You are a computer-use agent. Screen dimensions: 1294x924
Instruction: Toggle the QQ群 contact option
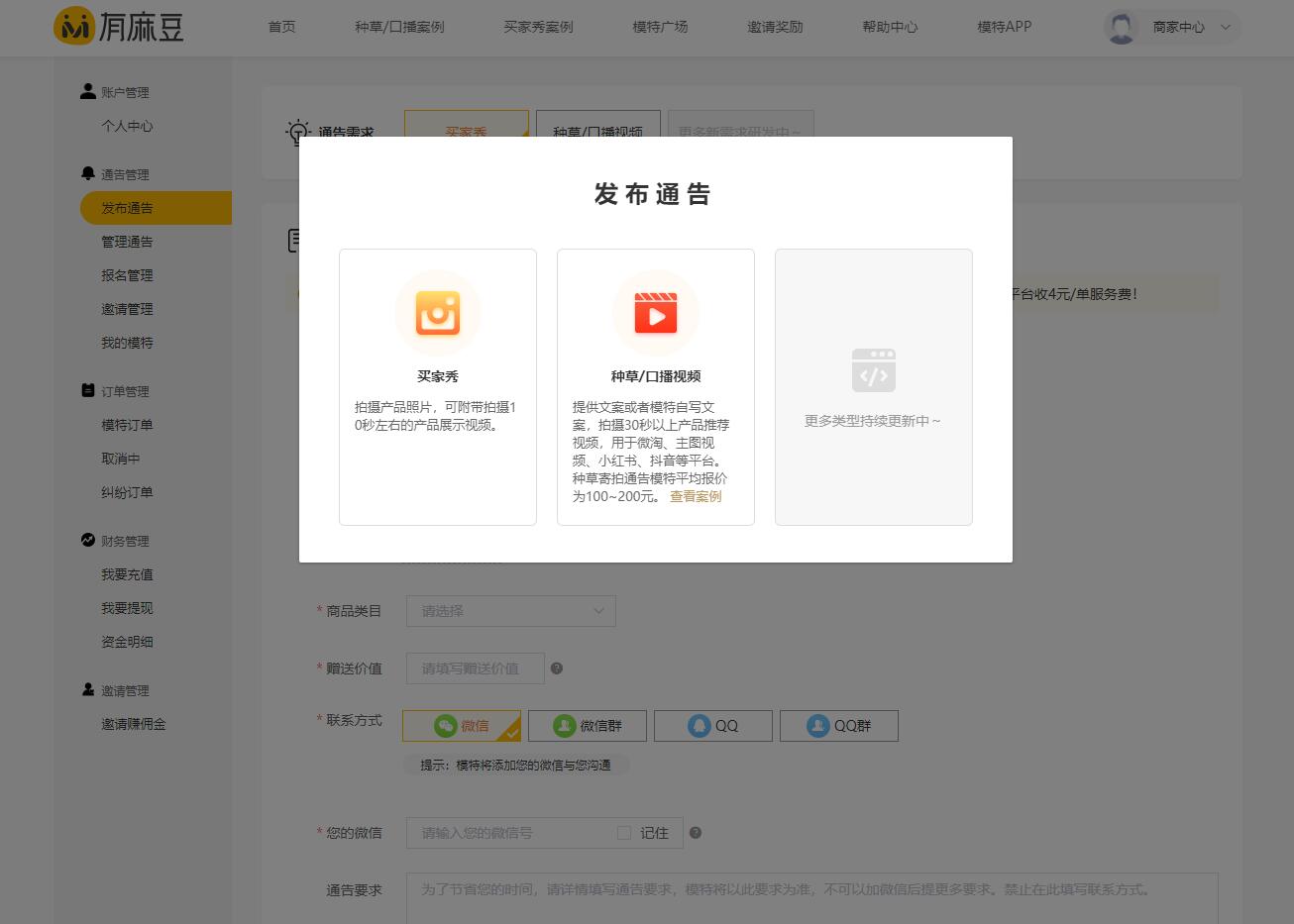838,725
